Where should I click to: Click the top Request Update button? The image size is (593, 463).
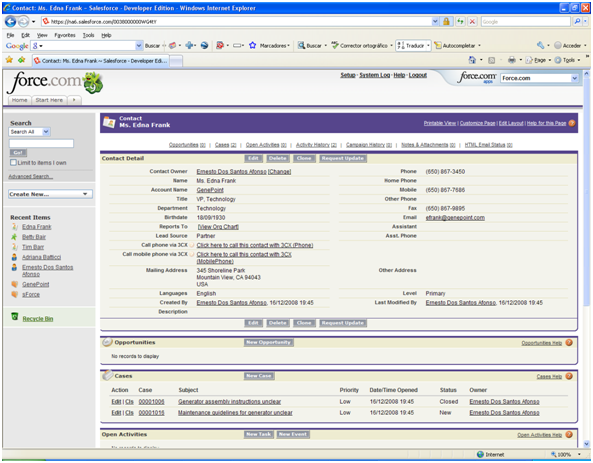point(343,158)
